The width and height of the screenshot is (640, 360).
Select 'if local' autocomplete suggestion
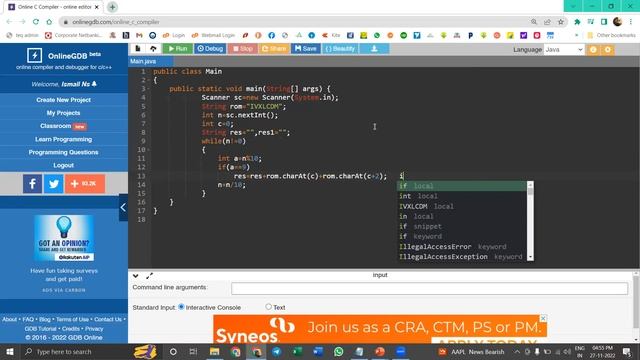pyautogui.click(x=462, y=186)
